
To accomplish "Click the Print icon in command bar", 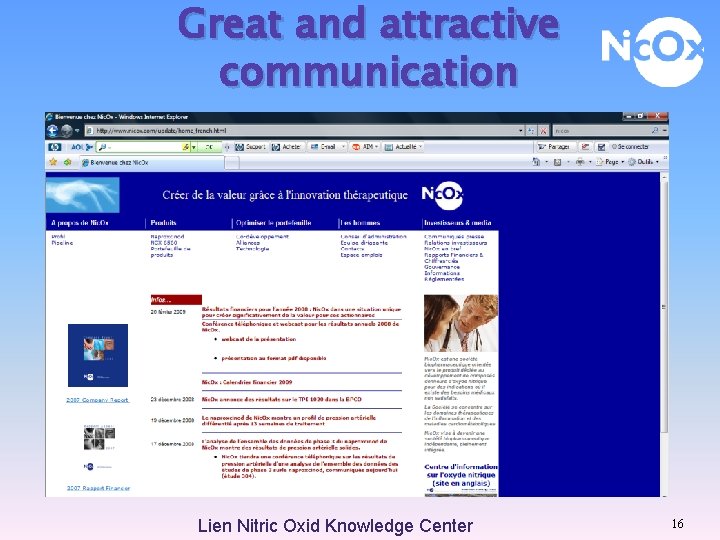I will 580,162.
